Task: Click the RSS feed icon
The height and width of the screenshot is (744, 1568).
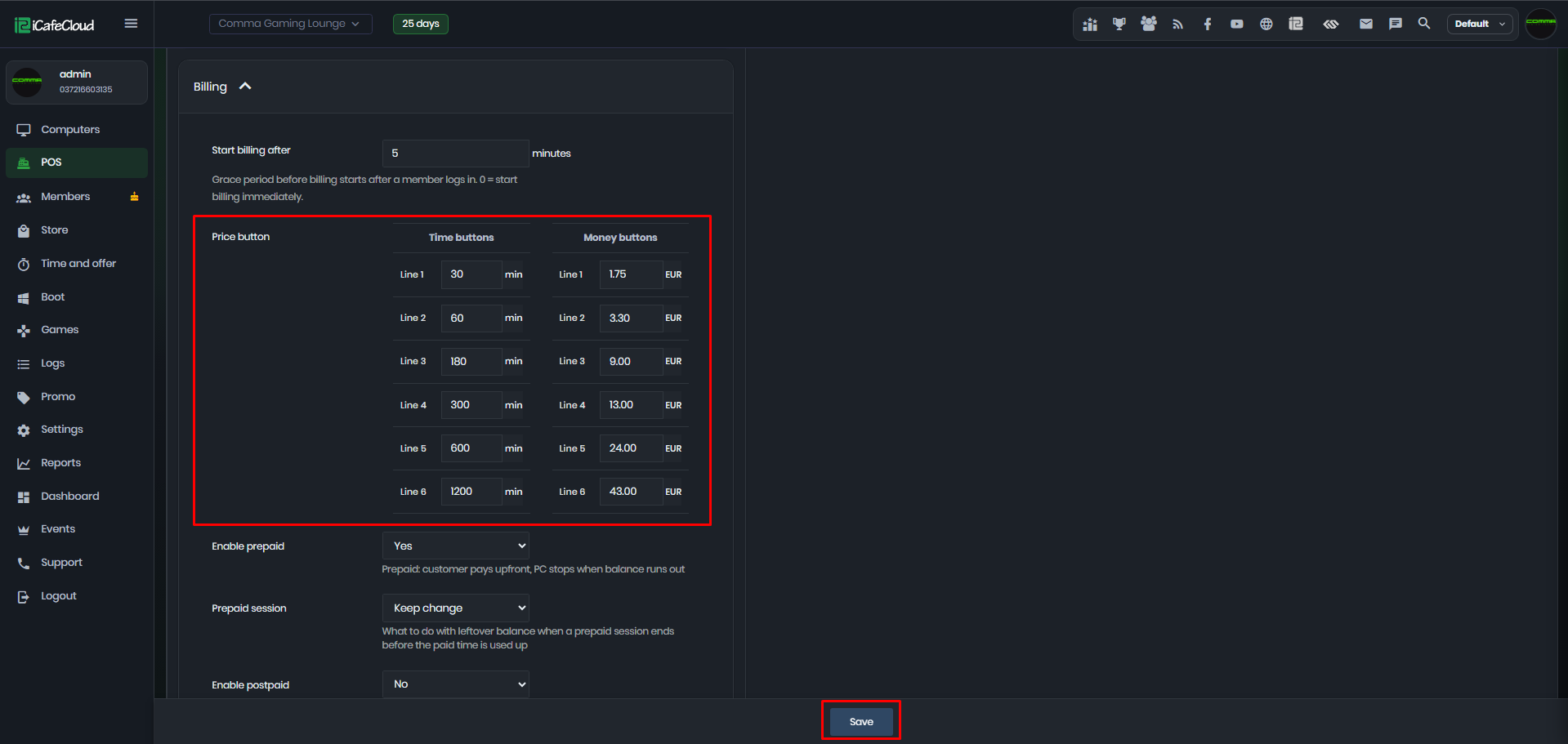Action: click(x=1178, y=24)
